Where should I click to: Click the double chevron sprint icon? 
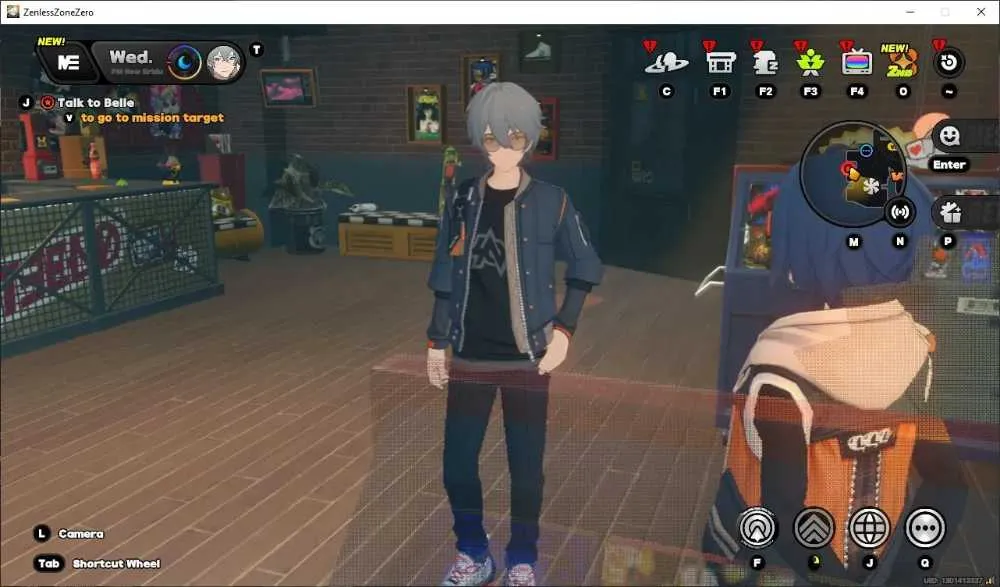coord(813,528)
